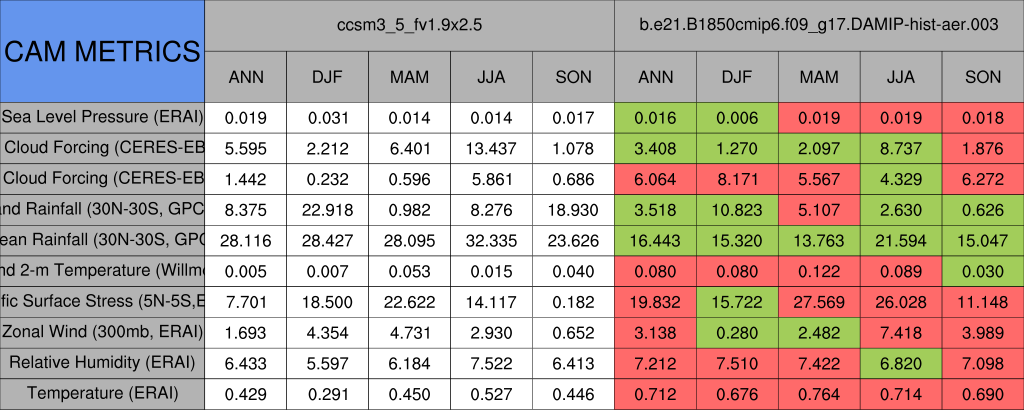Click the Land 2-m Temperature row label
Screen dimensions: 1024x410
point(102,270)
